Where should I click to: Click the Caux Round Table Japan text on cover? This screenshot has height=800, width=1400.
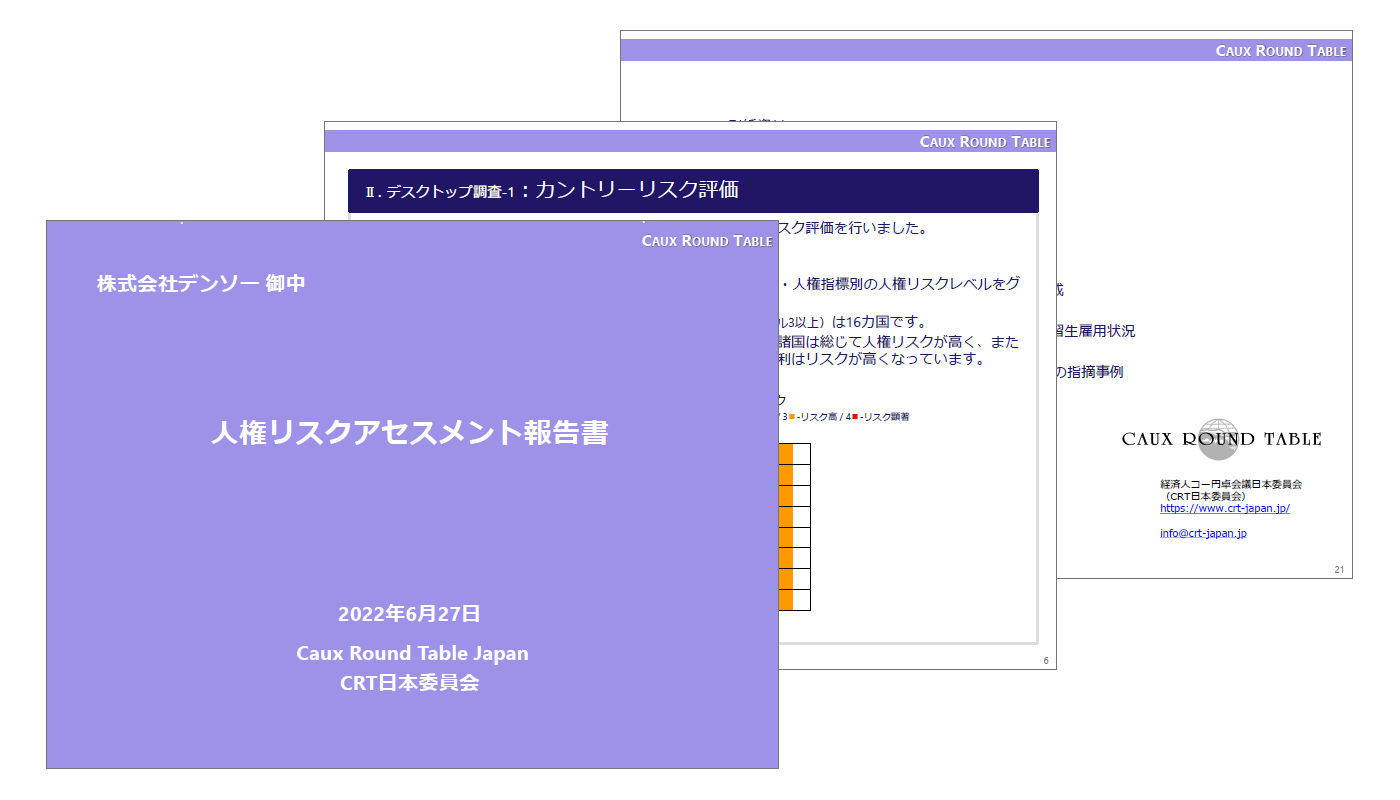(x=412, y=653)
